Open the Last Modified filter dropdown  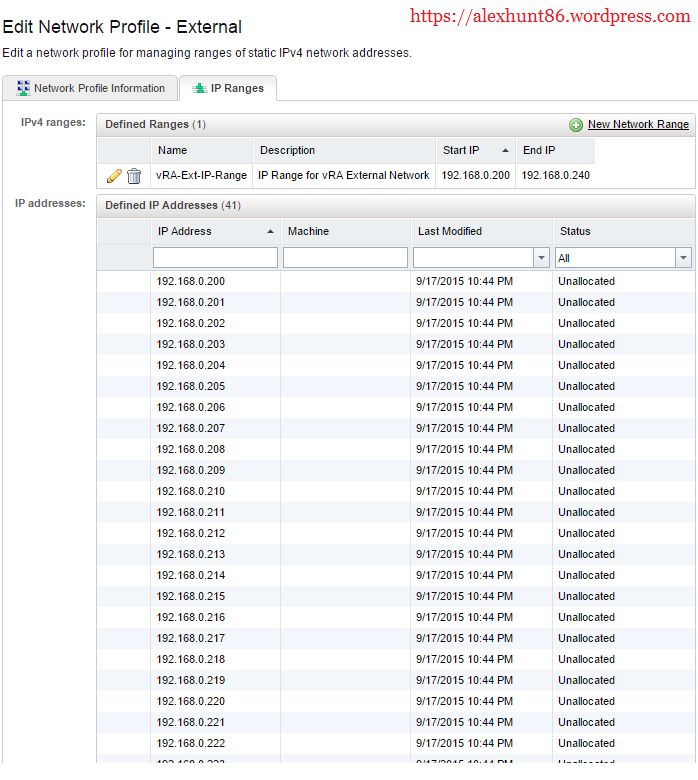coord(542,258)
